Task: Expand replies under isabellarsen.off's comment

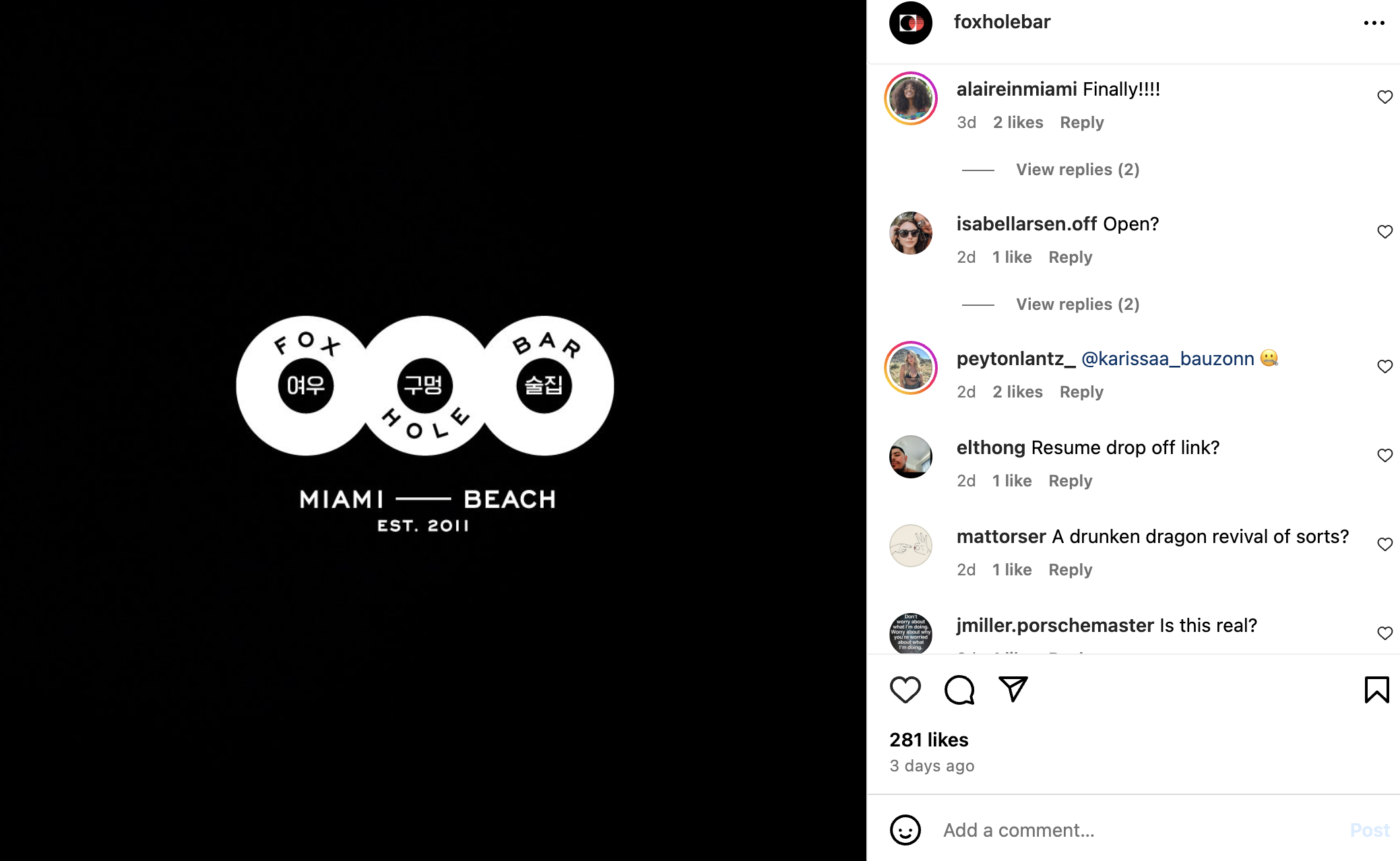Action: pyautogui.click(x=1077, y=305)
